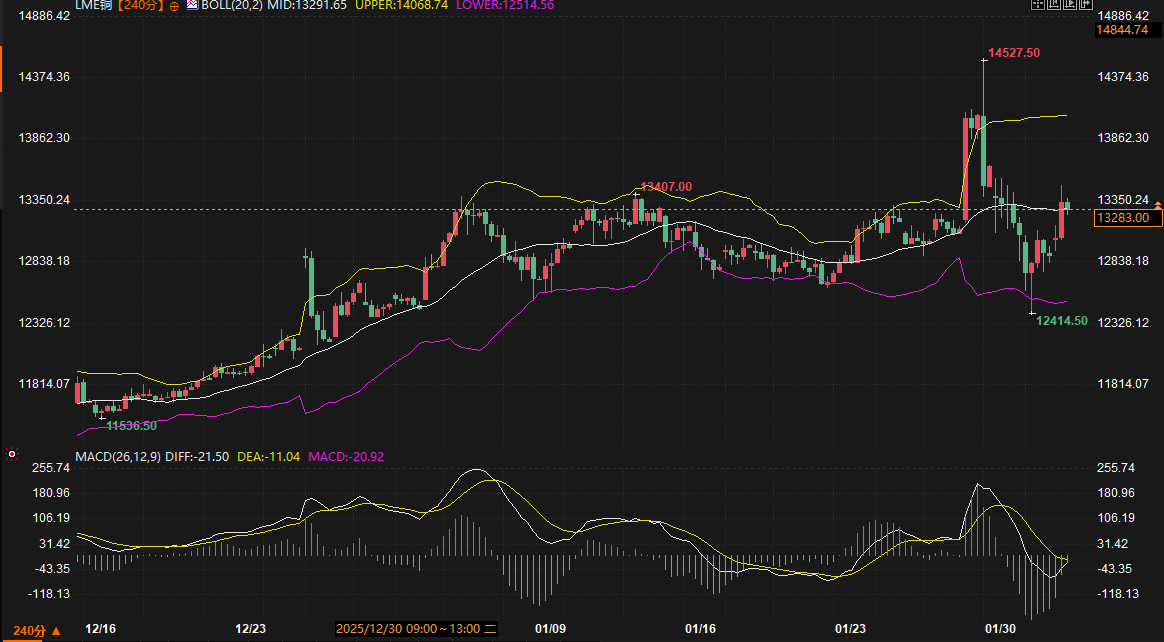Click the chart playback icon at top right

point(1068,5)
